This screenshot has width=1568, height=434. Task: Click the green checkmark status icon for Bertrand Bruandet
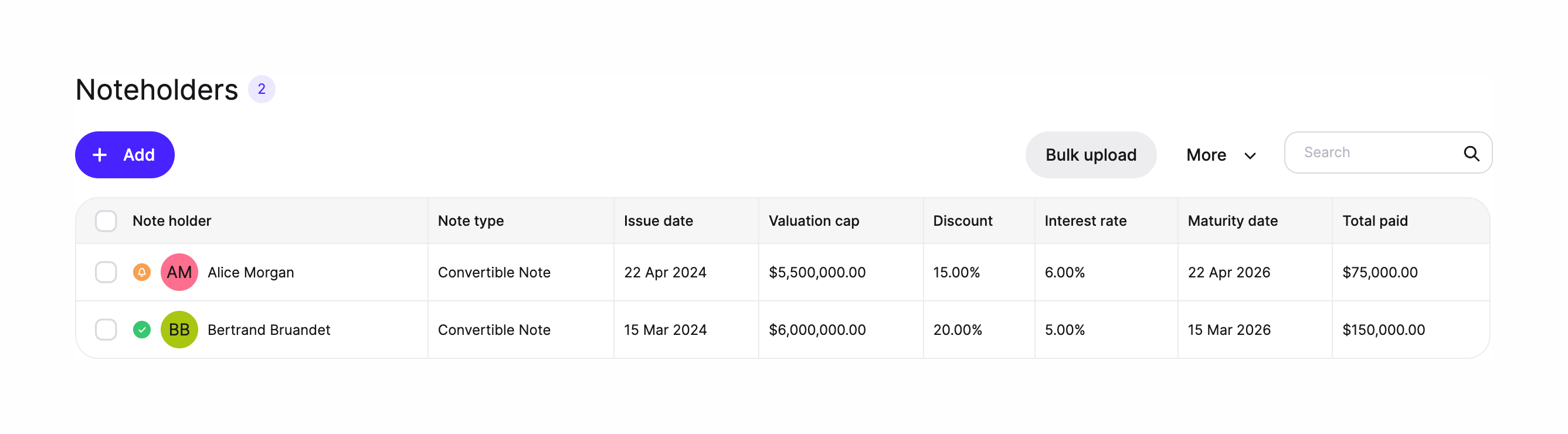142,329
